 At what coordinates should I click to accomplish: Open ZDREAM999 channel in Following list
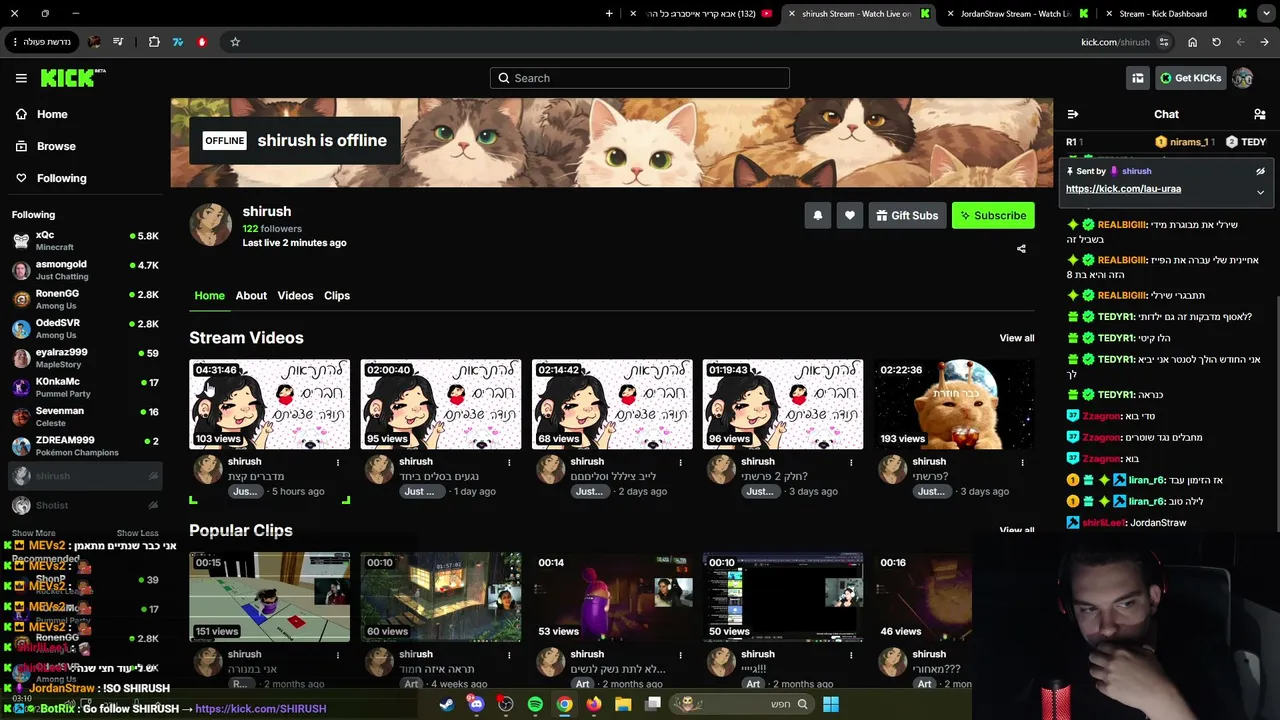click(86, 445)
